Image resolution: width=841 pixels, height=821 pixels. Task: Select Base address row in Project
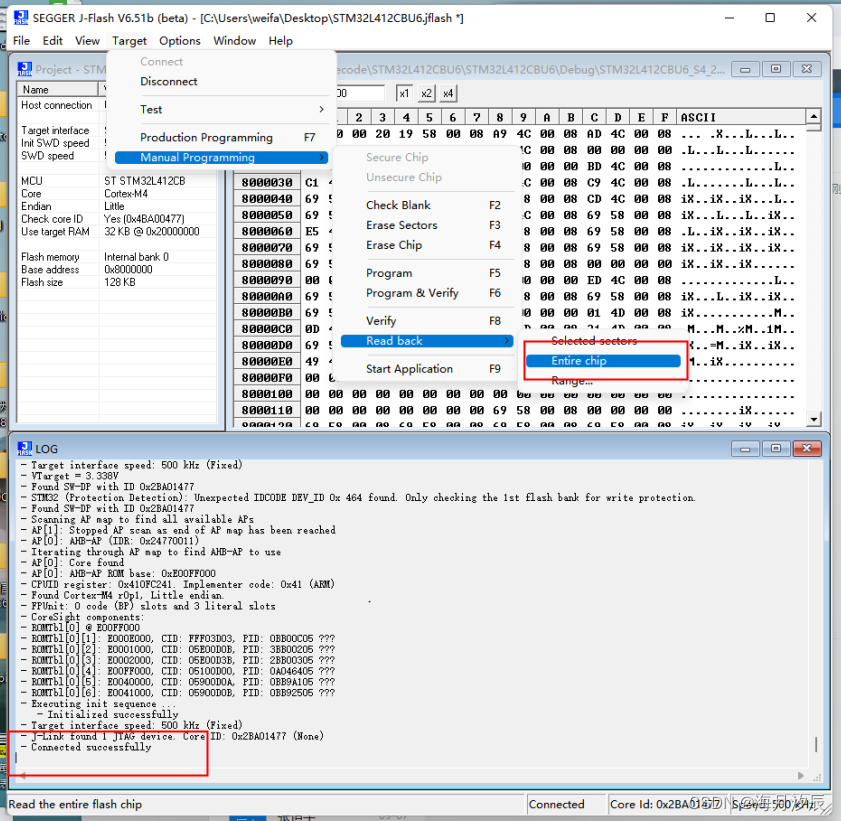point(117,270)
